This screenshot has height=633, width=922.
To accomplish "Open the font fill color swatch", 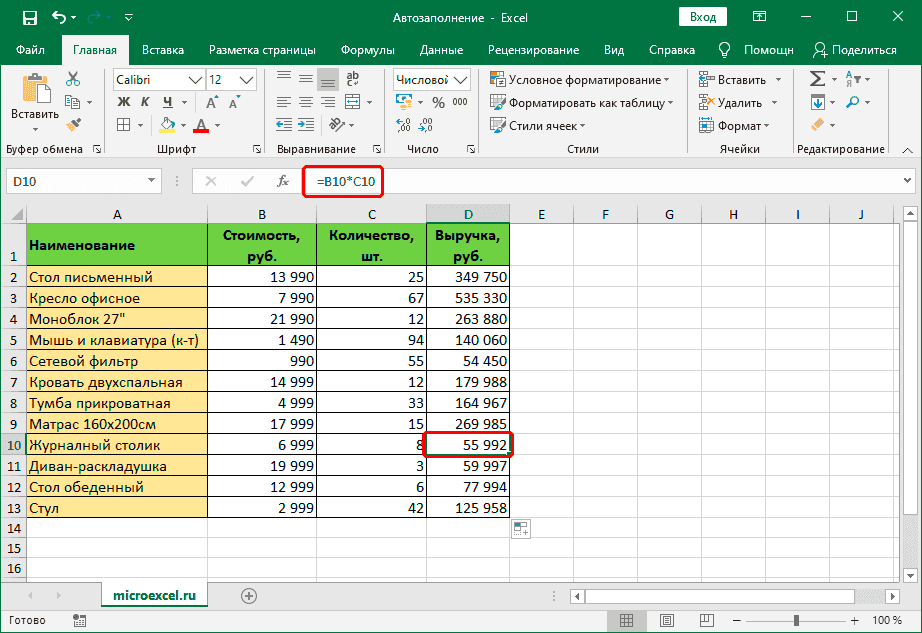I will [x=167, y=124].
